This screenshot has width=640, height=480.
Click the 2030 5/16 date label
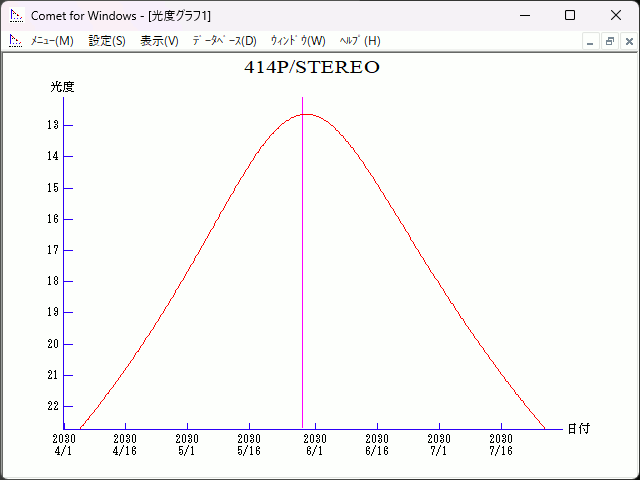click(x=249, y=445)
